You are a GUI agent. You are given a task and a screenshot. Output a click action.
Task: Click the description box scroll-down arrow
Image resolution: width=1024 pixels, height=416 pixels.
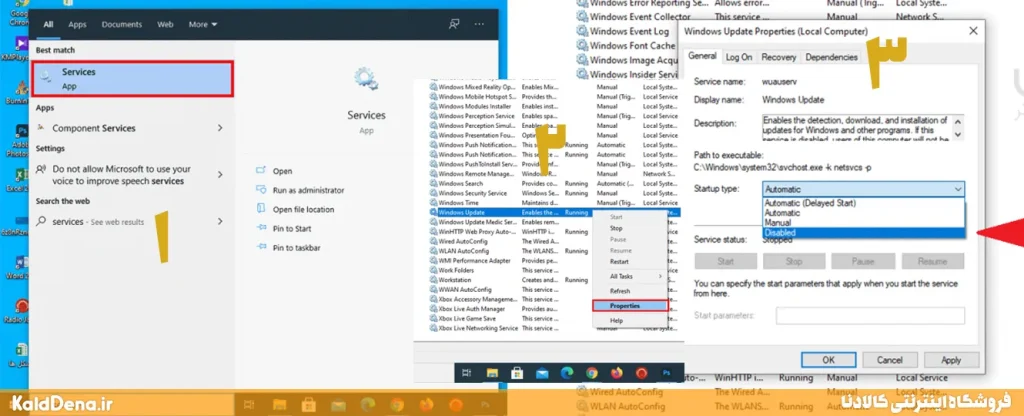(x=958, y=134)
